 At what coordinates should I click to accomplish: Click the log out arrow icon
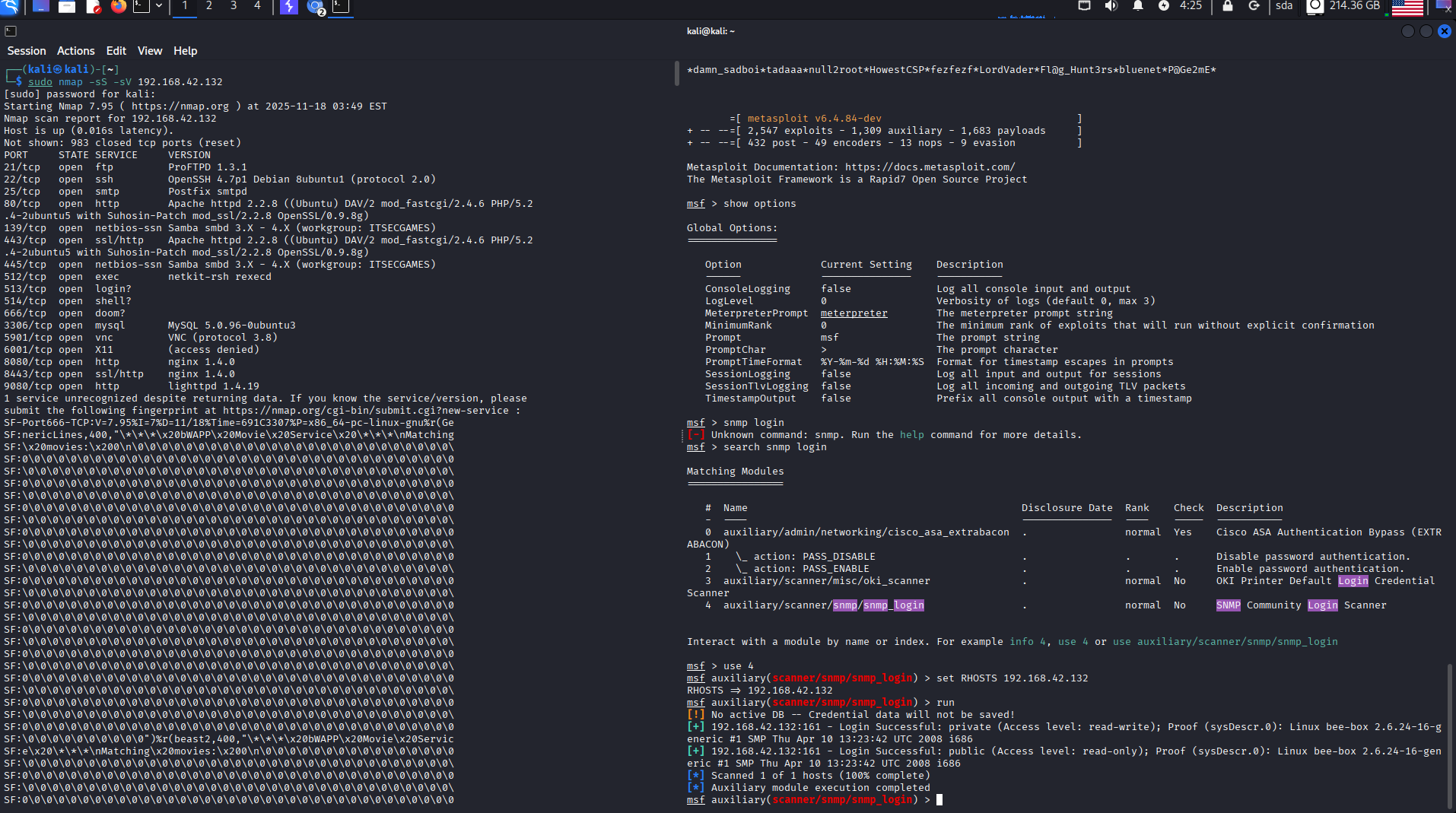point(1254,6)
